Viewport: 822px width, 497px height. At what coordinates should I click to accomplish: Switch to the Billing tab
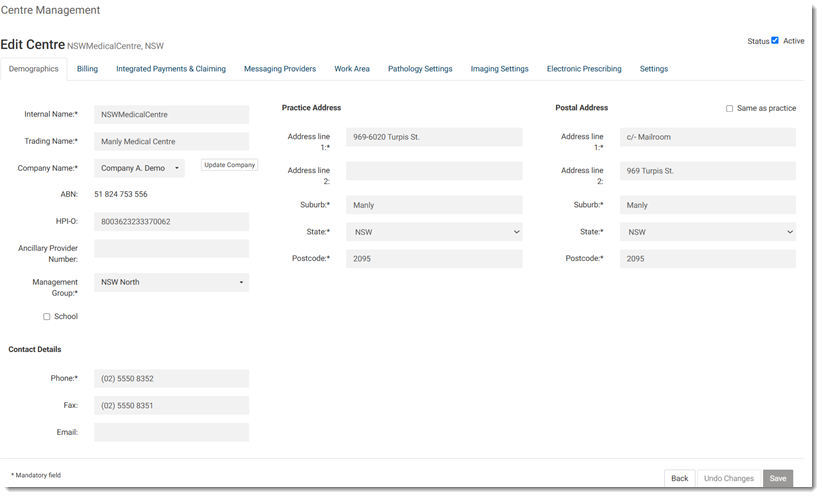(x=87, y=69)
